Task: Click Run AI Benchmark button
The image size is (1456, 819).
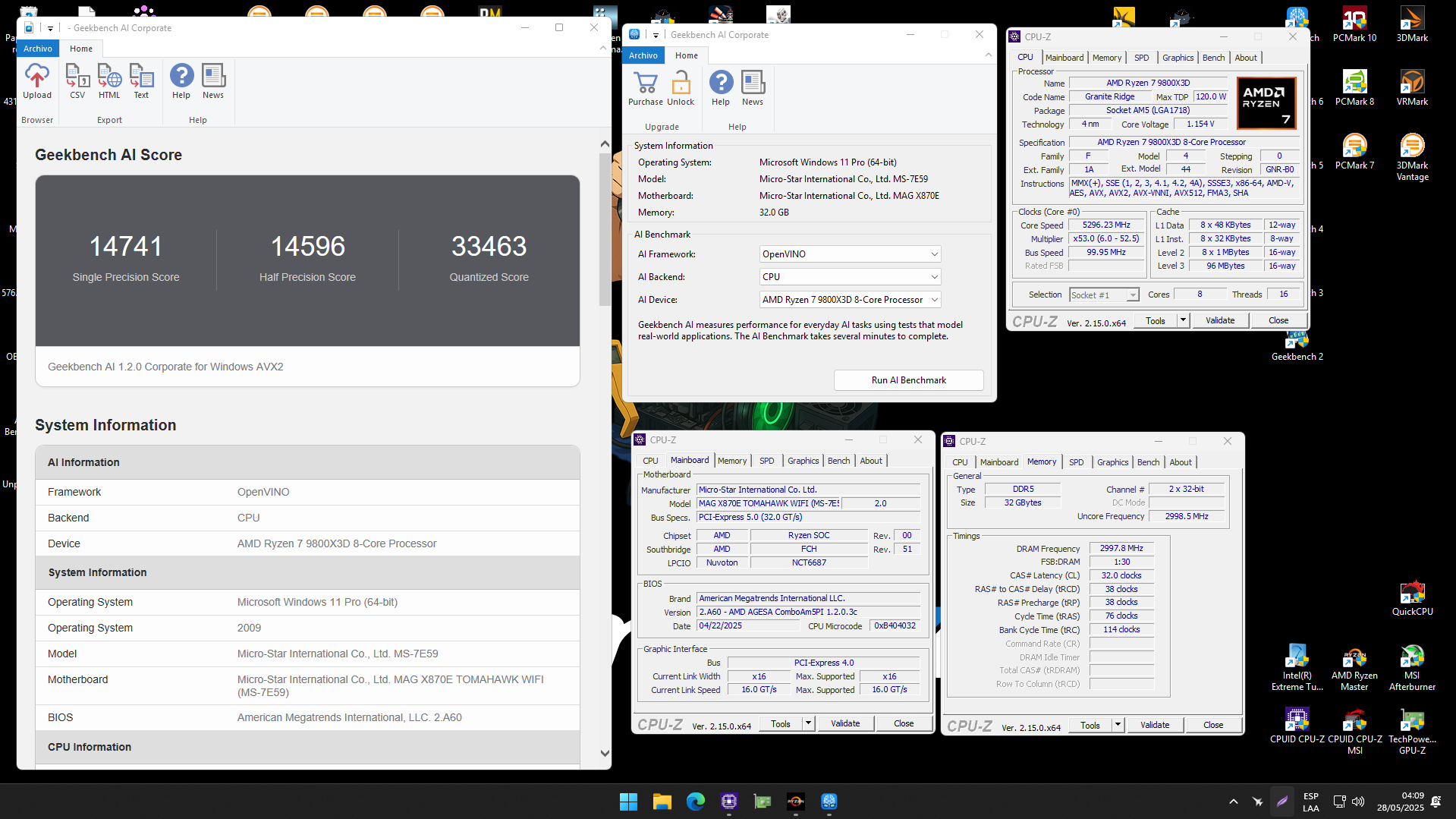Action: pos(908,380)
